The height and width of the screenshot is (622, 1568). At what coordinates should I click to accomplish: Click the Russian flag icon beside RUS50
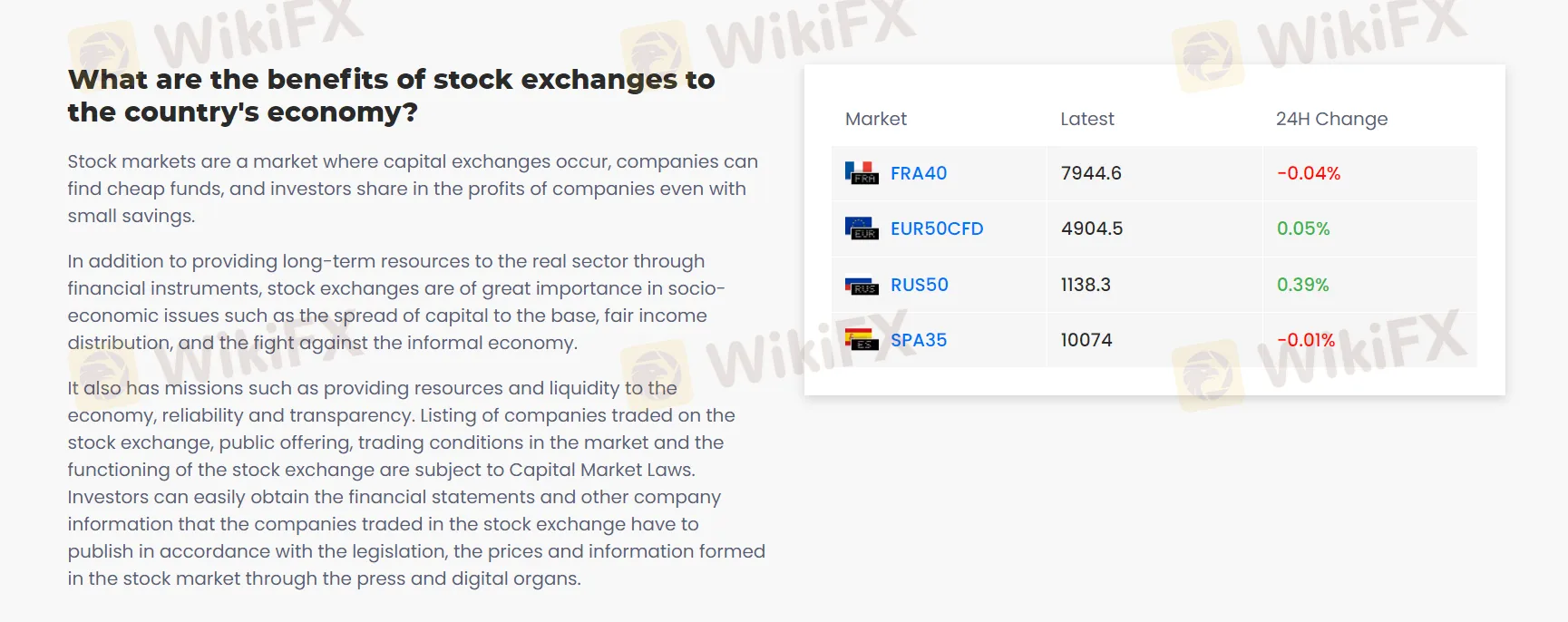pyautogui.click(x=862, y=284)
